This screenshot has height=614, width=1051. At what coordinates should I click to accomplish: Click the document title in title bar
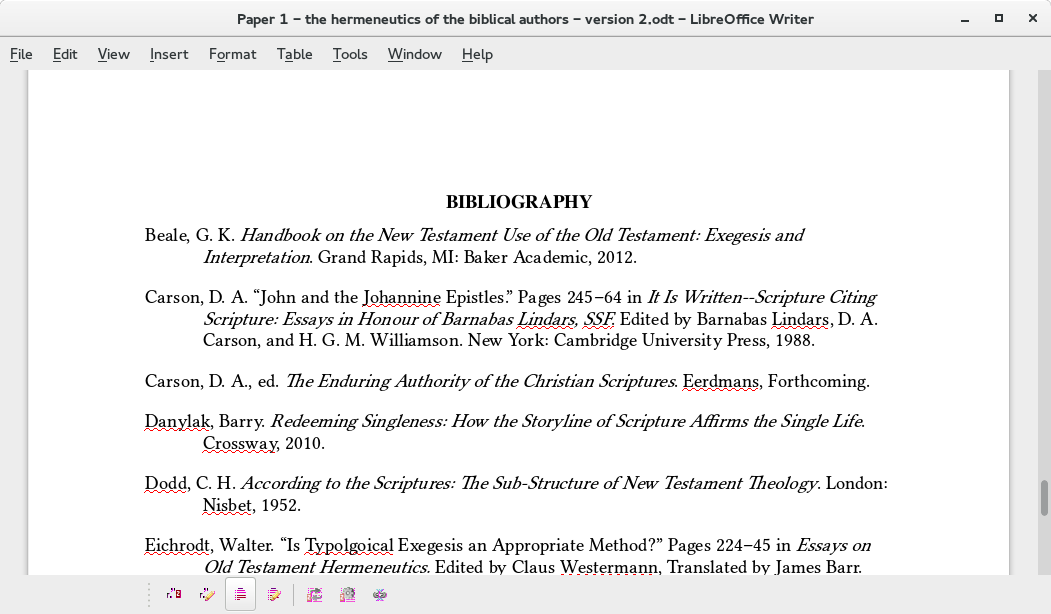(x=525, y=19)
